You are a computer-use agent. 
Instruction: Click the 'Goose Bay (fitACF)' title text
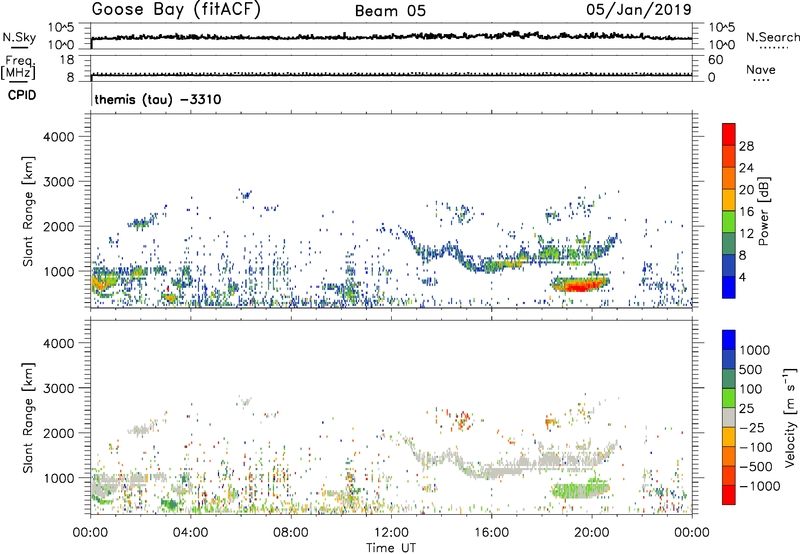(x=176, y=10)
